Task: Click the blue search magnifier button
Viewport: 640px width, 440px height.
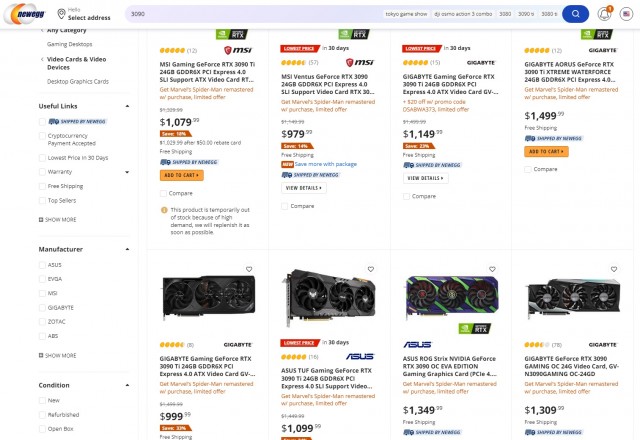Action: click(x=575, y=14)
